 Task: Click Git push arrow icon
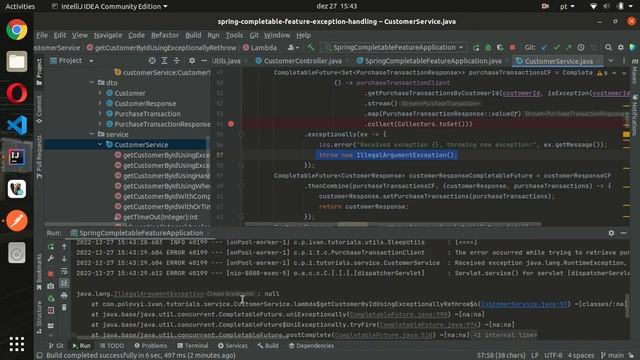[569, 48]
